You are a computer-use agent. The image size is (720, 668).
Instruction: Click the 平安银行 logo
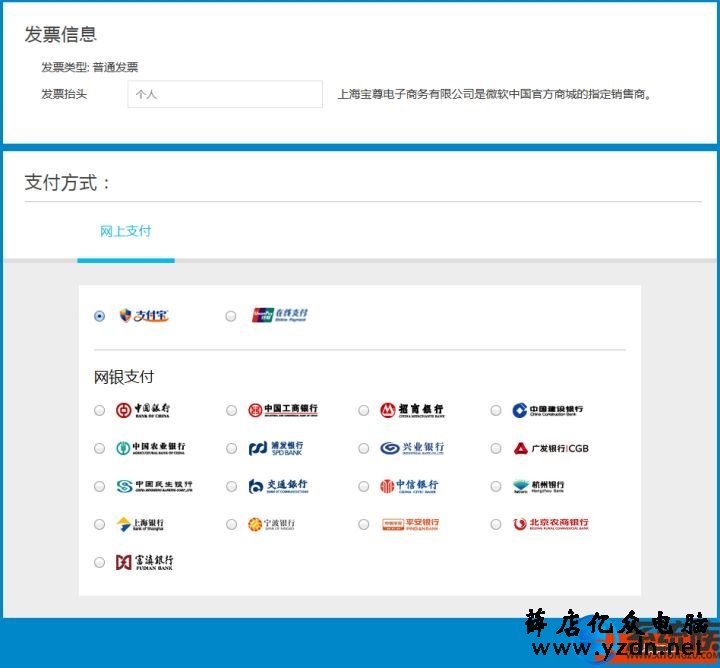tap(411, 524)
